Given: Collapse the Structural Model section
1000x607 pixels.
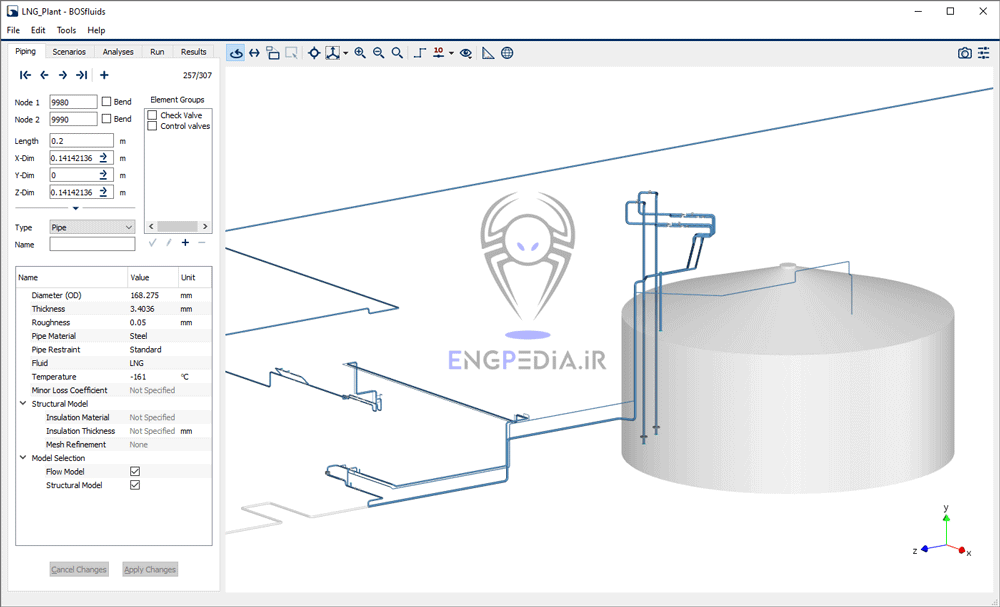Looking at the screenshot, I should (x=21, y=403).
